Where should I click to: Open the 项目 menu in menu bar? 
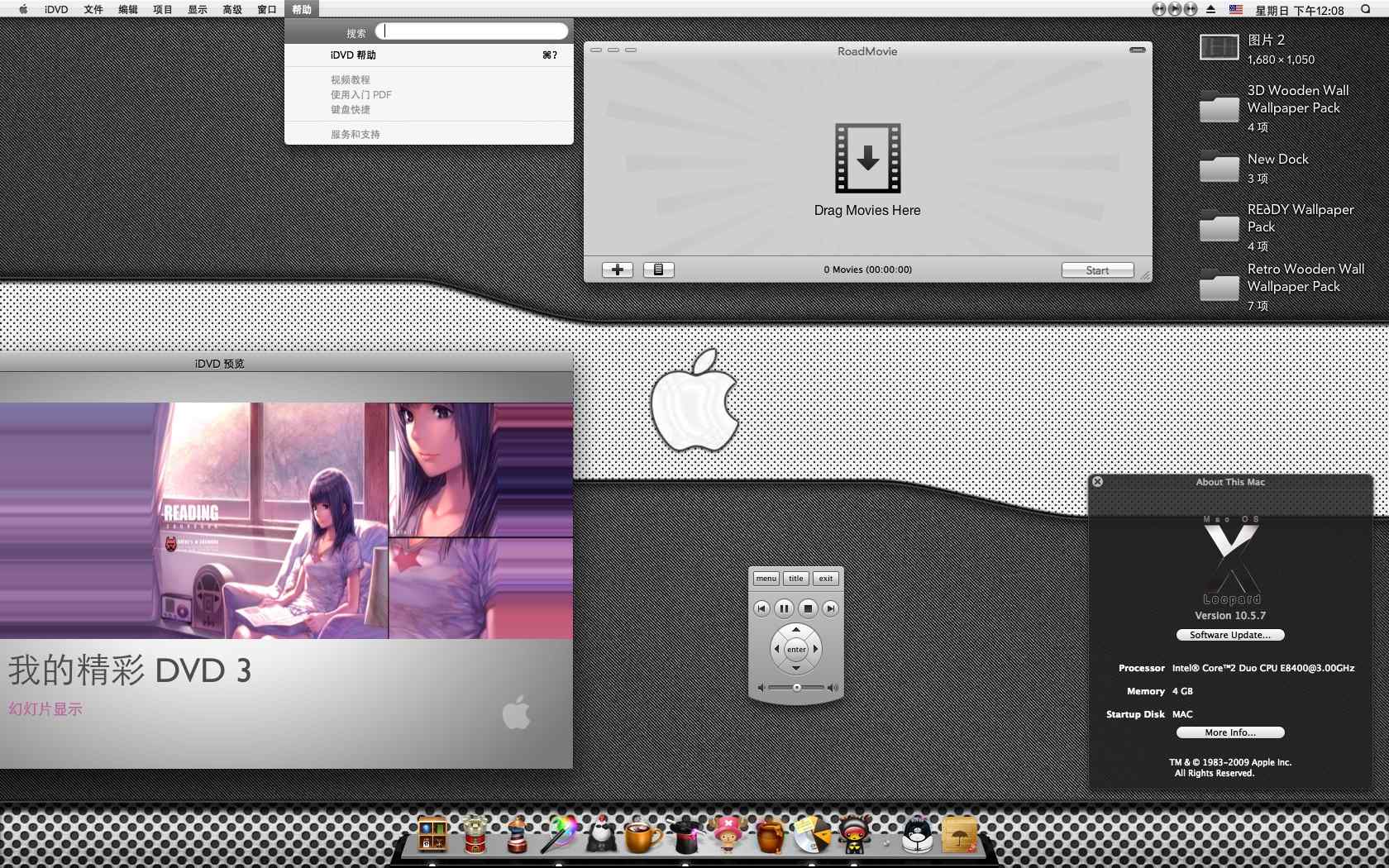click(163, 10)
